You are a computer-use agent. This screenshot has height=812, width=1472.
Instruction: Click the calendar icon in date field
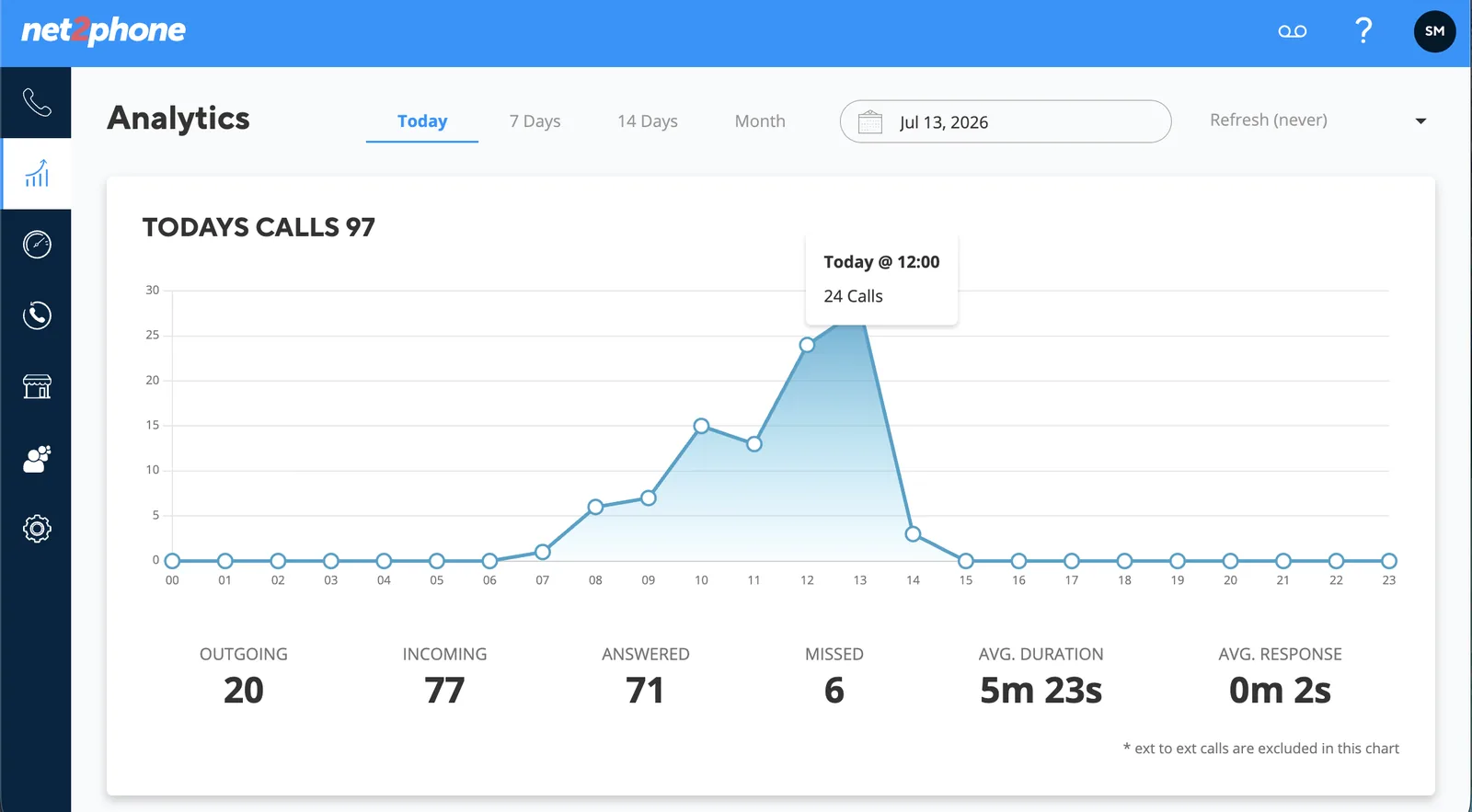(869, 121)
